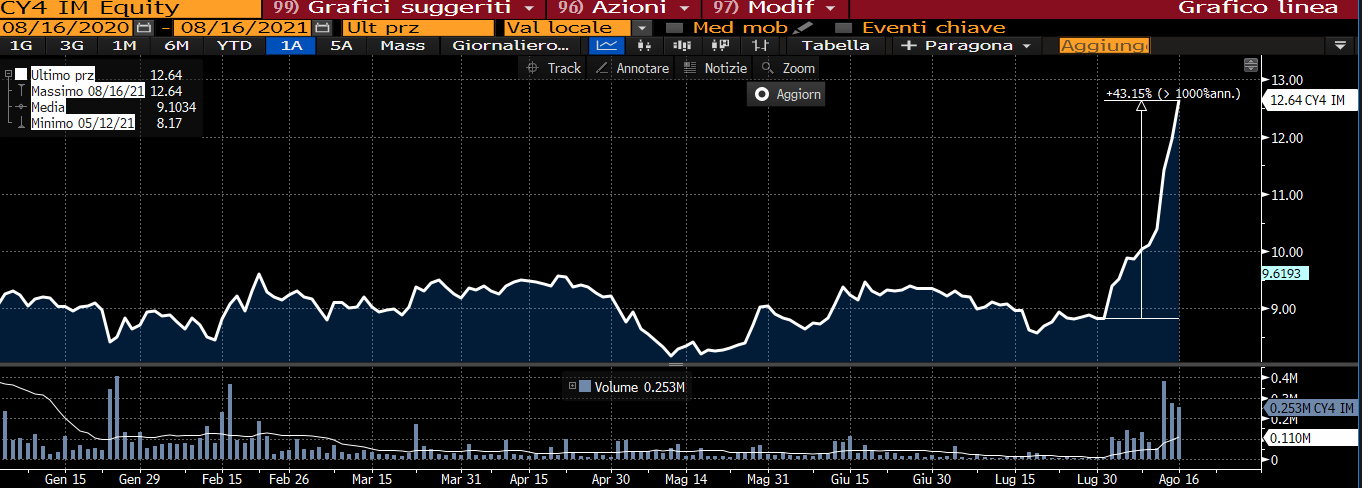Viewport: 1362px width, 488px height.
Task: Select the 3G time range tab
Action: pyautogui.click(x=72, y=45)
